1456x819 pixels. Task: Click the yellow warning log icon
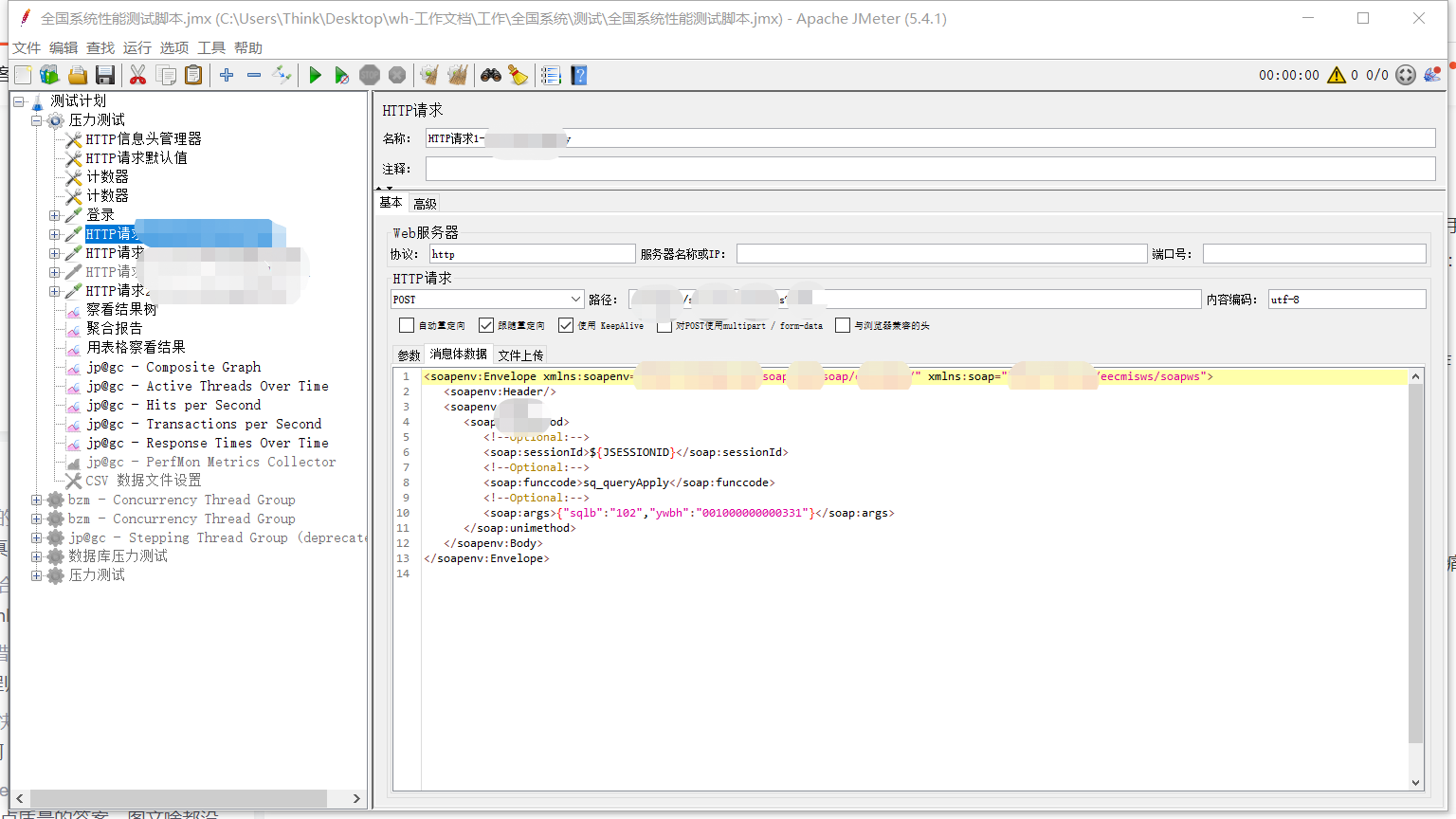(1337, 75)
